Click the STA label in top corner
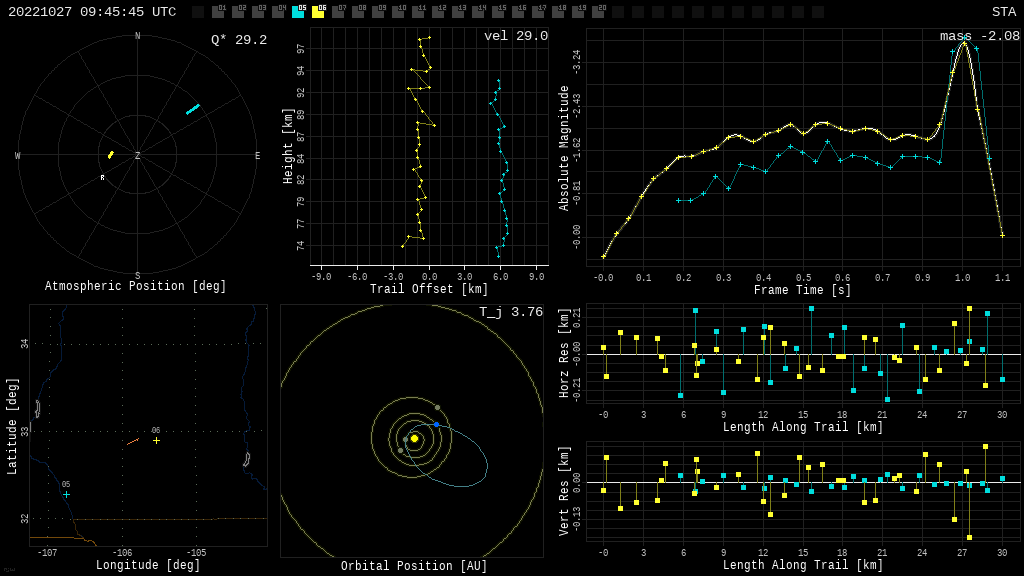Viewport: 1024px width, 576px height. [x=1003, y=12]
